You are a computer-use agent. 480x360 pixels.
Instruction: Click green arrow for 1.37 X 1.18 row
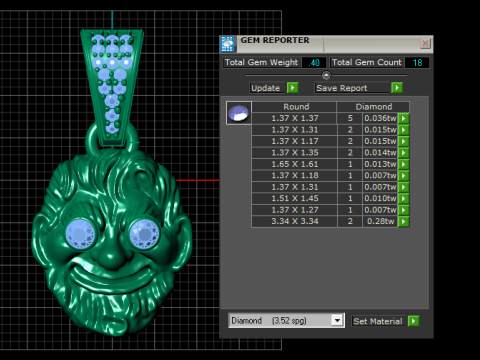(403, 176)
